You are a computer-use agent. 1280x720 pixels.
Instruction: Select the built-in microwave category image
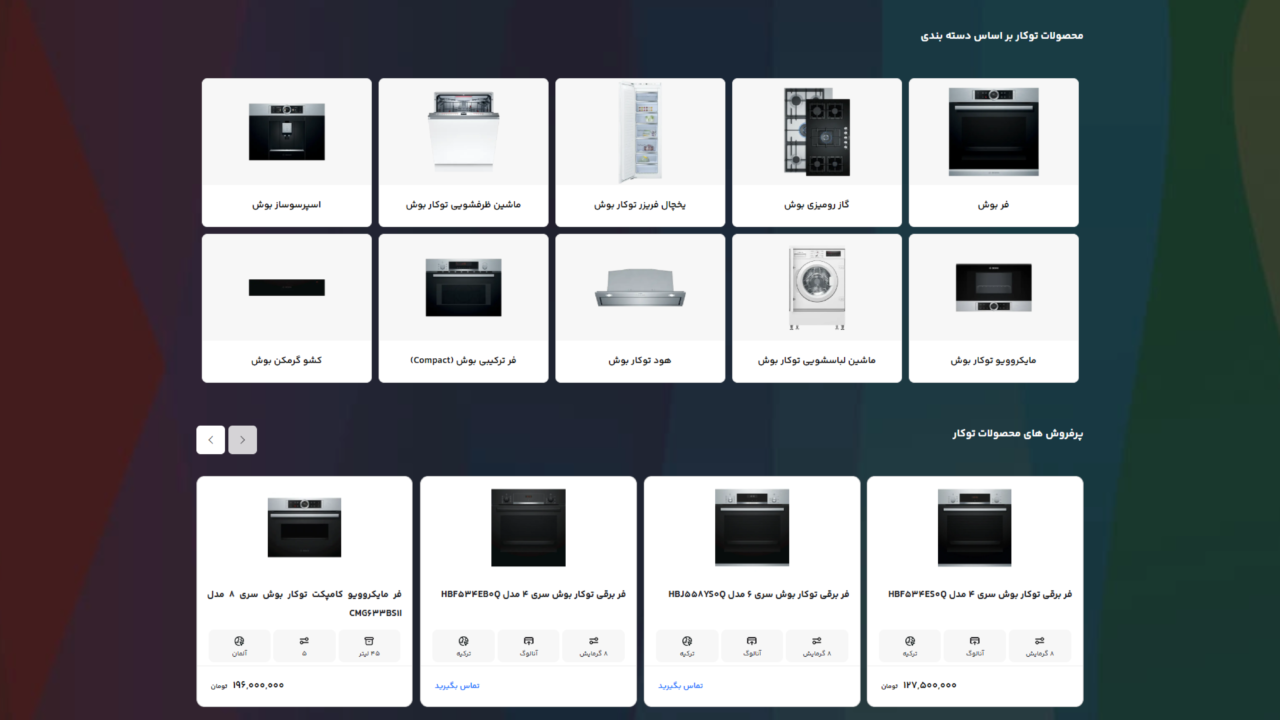point(993,288)
